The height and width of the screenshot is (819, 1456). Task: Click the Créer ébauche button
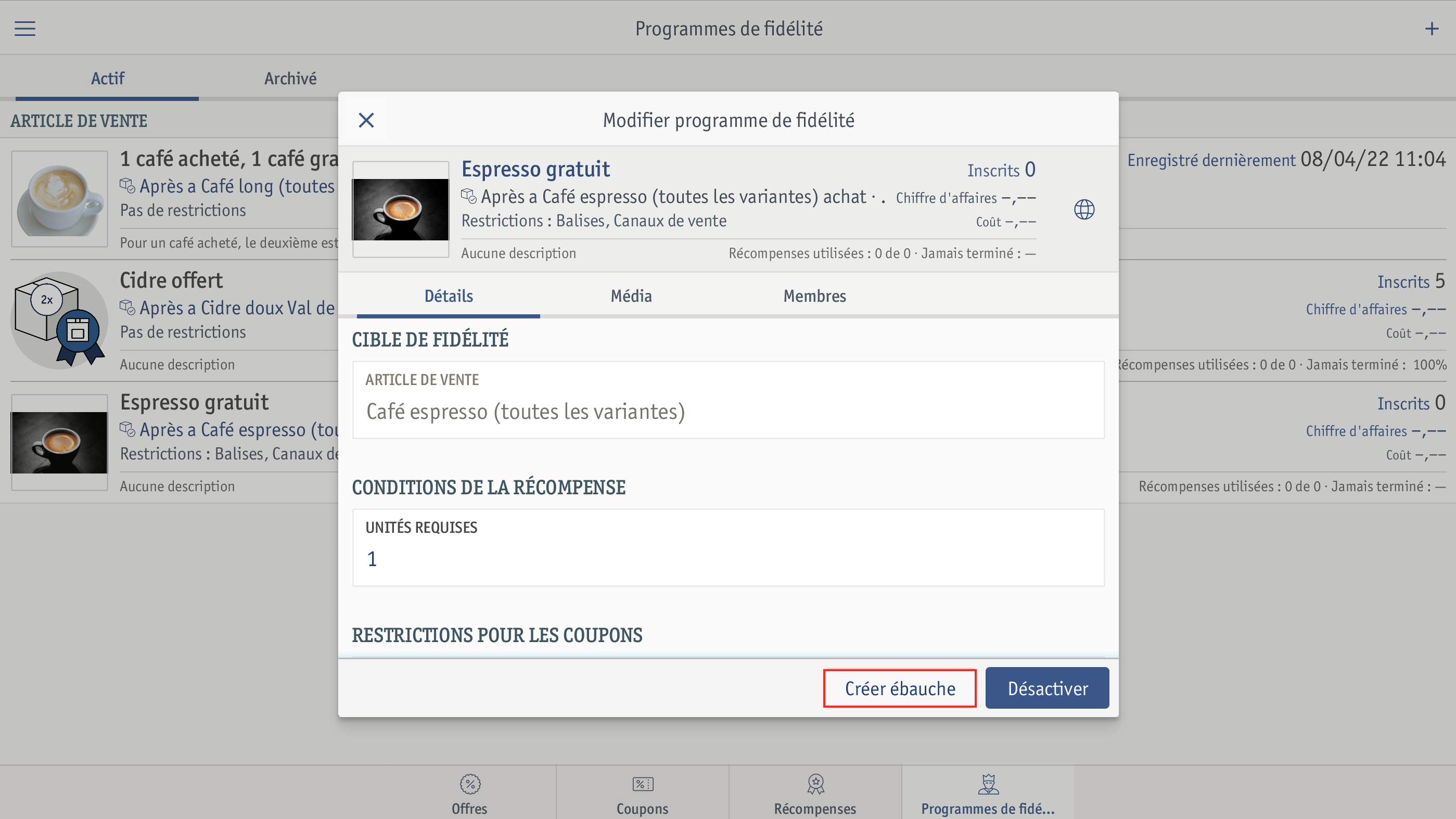pos(900,688)
